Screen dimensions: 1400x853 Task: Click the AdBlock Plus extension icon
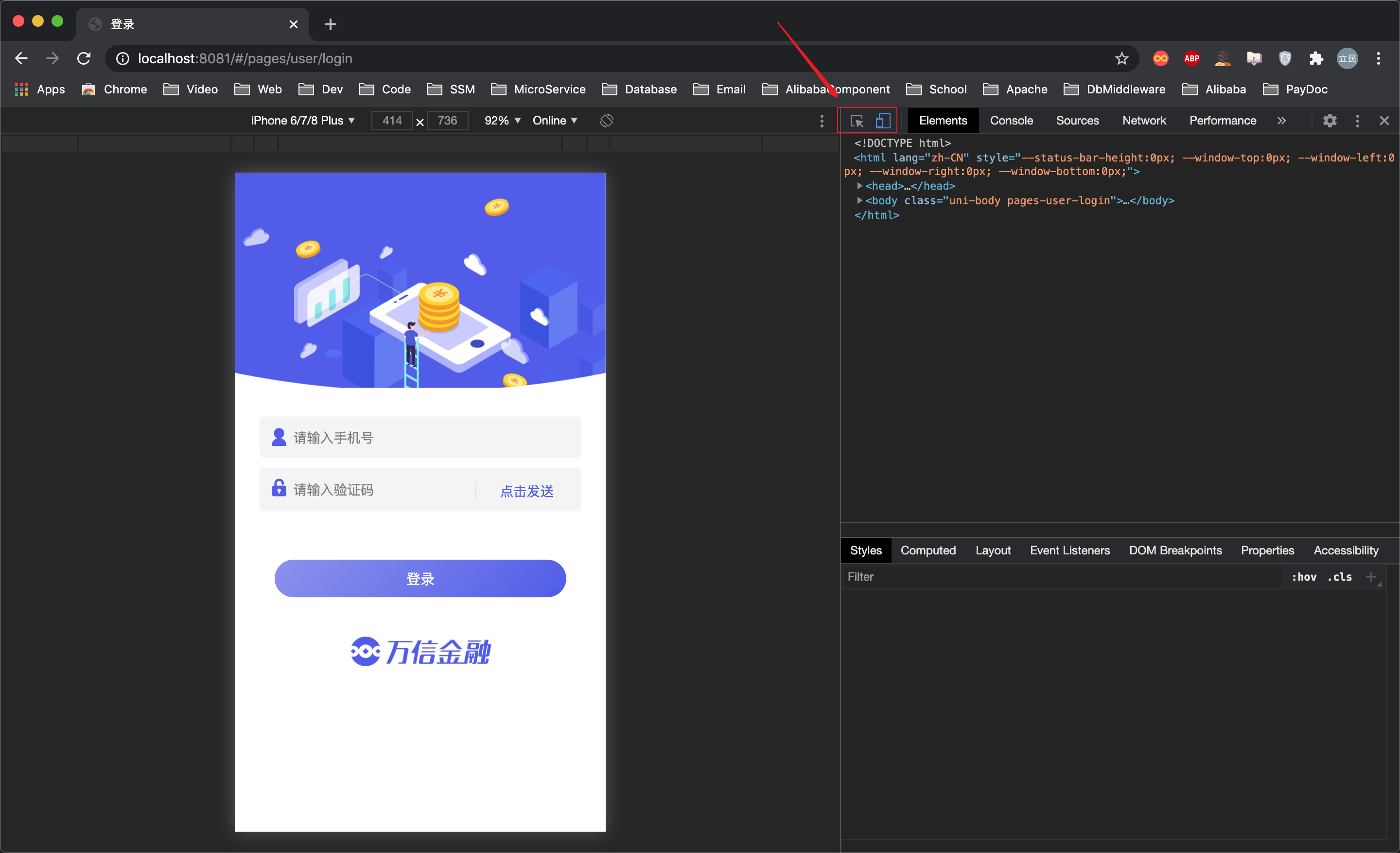click(x=1191, y=58)
